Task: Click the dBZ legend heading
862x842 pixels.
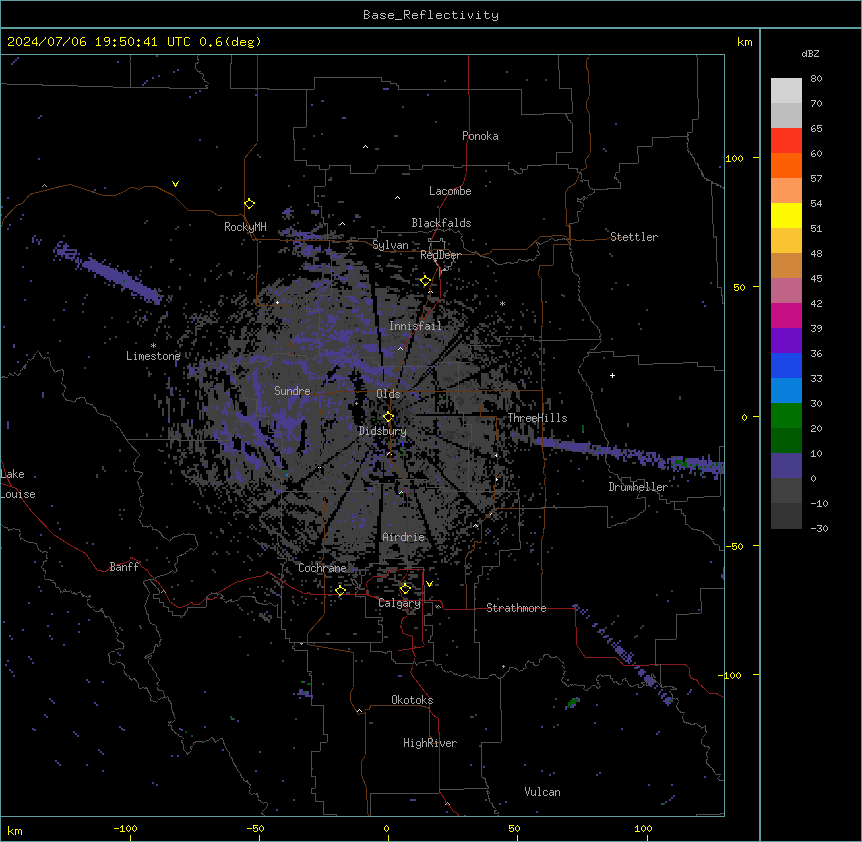Action: tap(810, 54)
